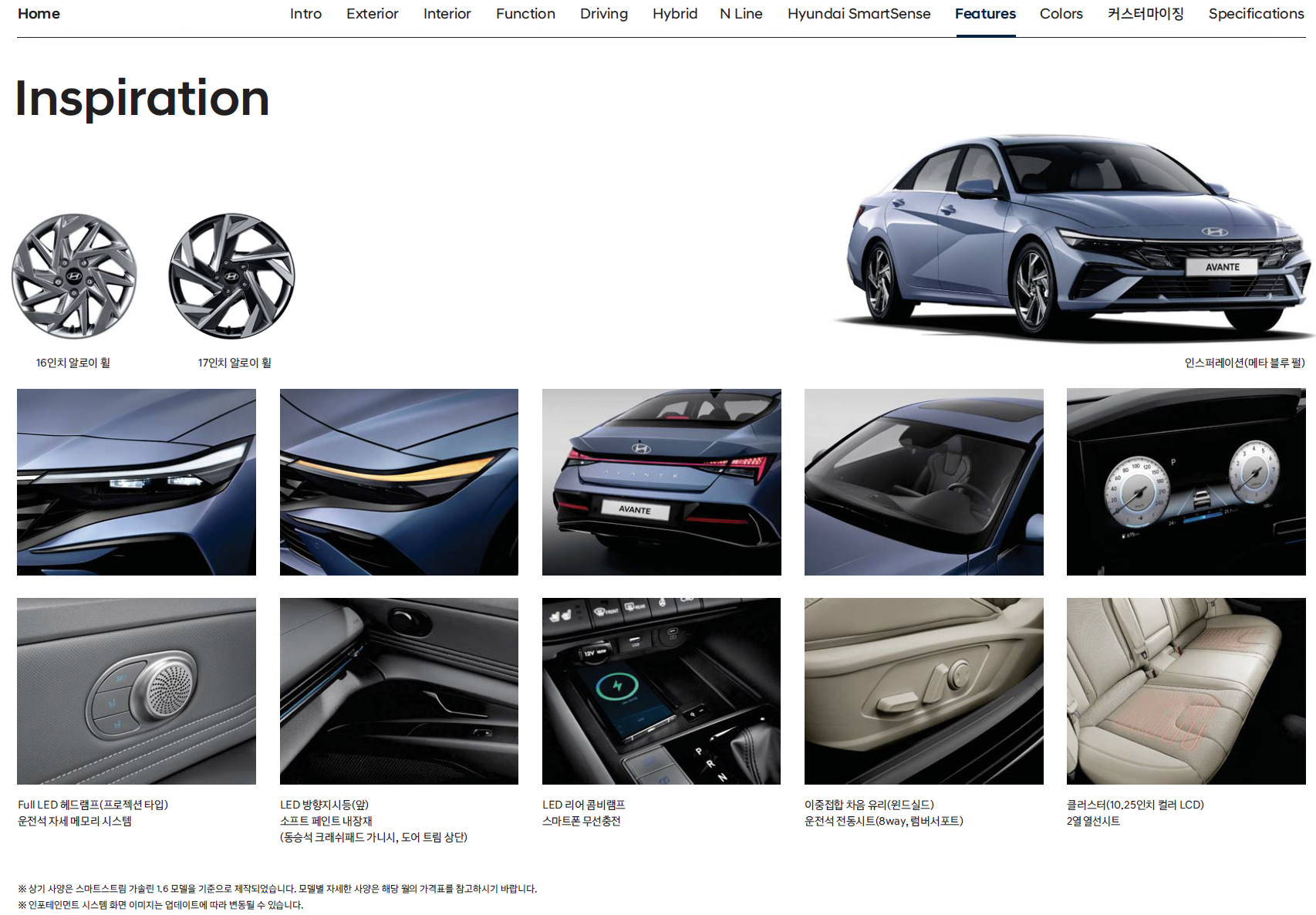Open the soft paint door trim photo
Image resolution: width=1316 pixels, height=915 pixels.
click(x=399, y=691)
